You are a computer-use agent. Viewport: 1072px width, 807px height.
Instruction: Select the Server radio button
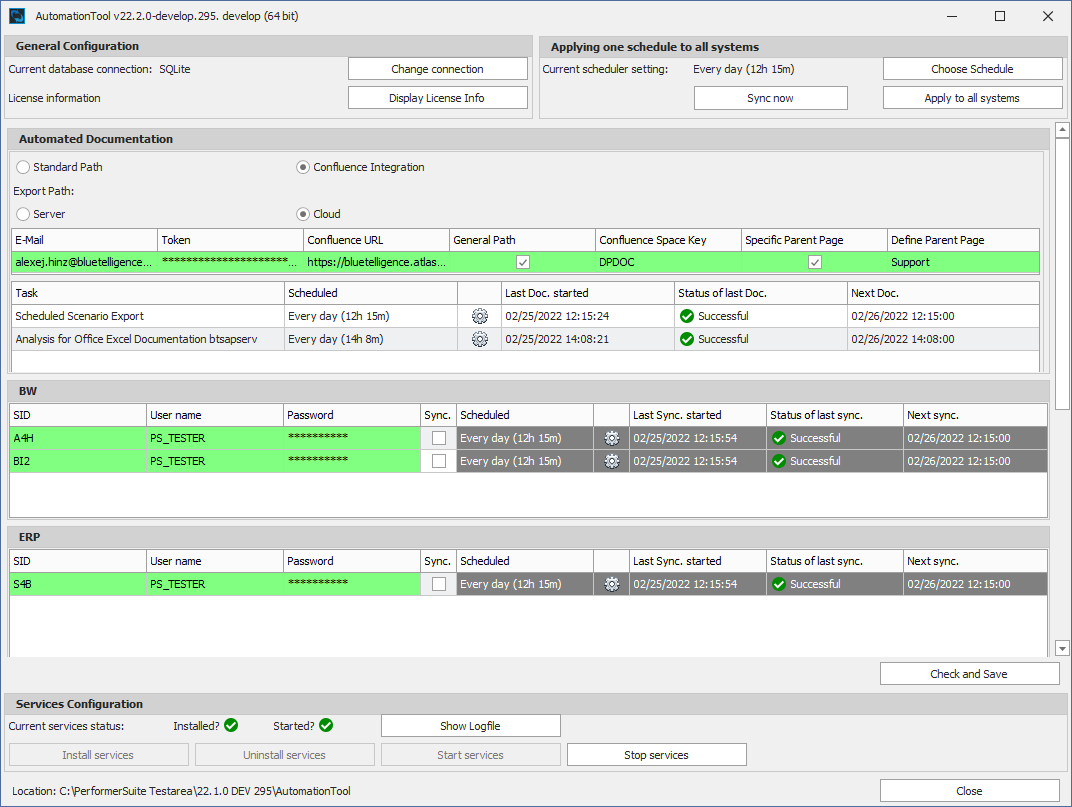coord(22,214)
